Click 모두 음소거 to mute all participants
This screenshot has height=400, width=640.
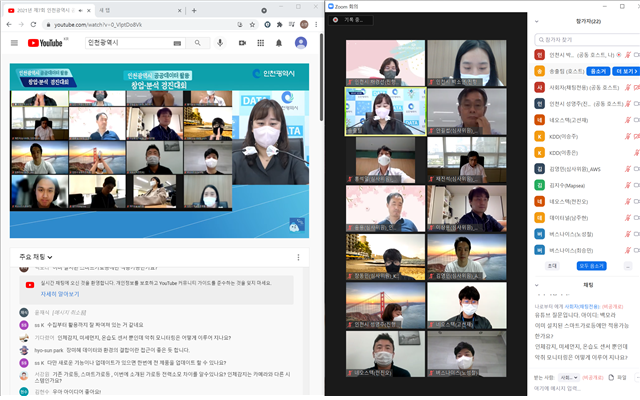point(591,266)
